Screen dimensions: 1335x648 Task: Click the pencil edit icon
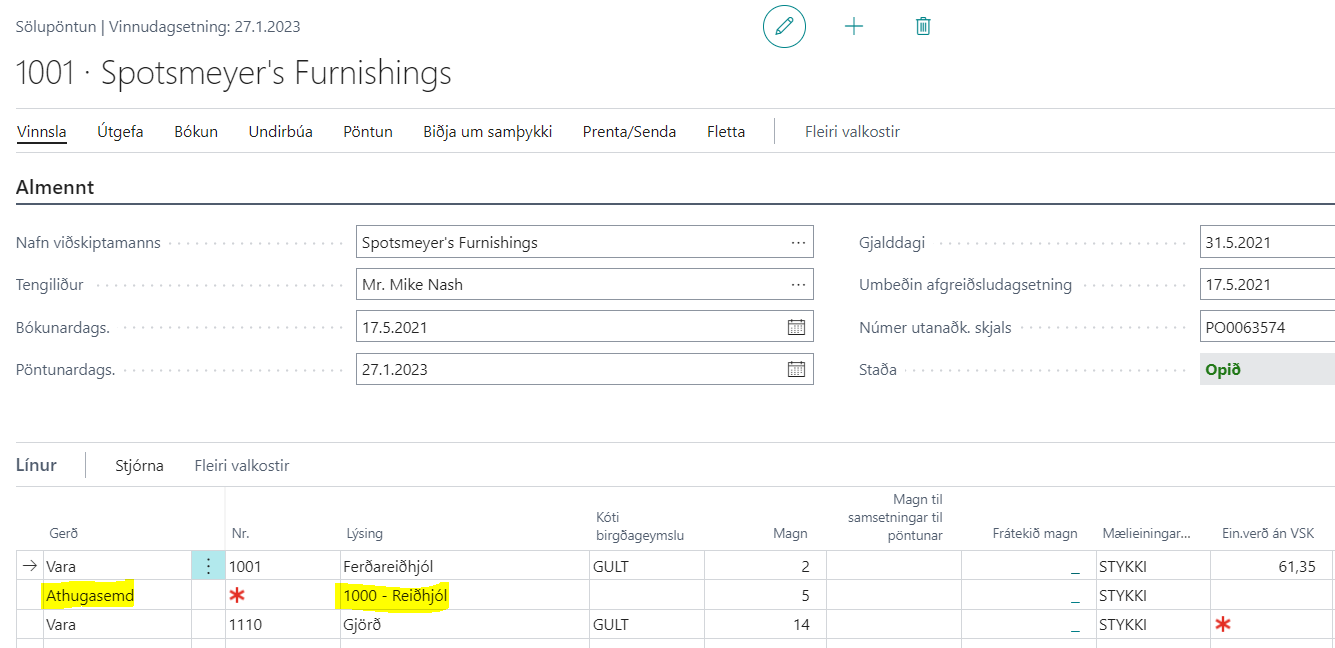[784, 27]
